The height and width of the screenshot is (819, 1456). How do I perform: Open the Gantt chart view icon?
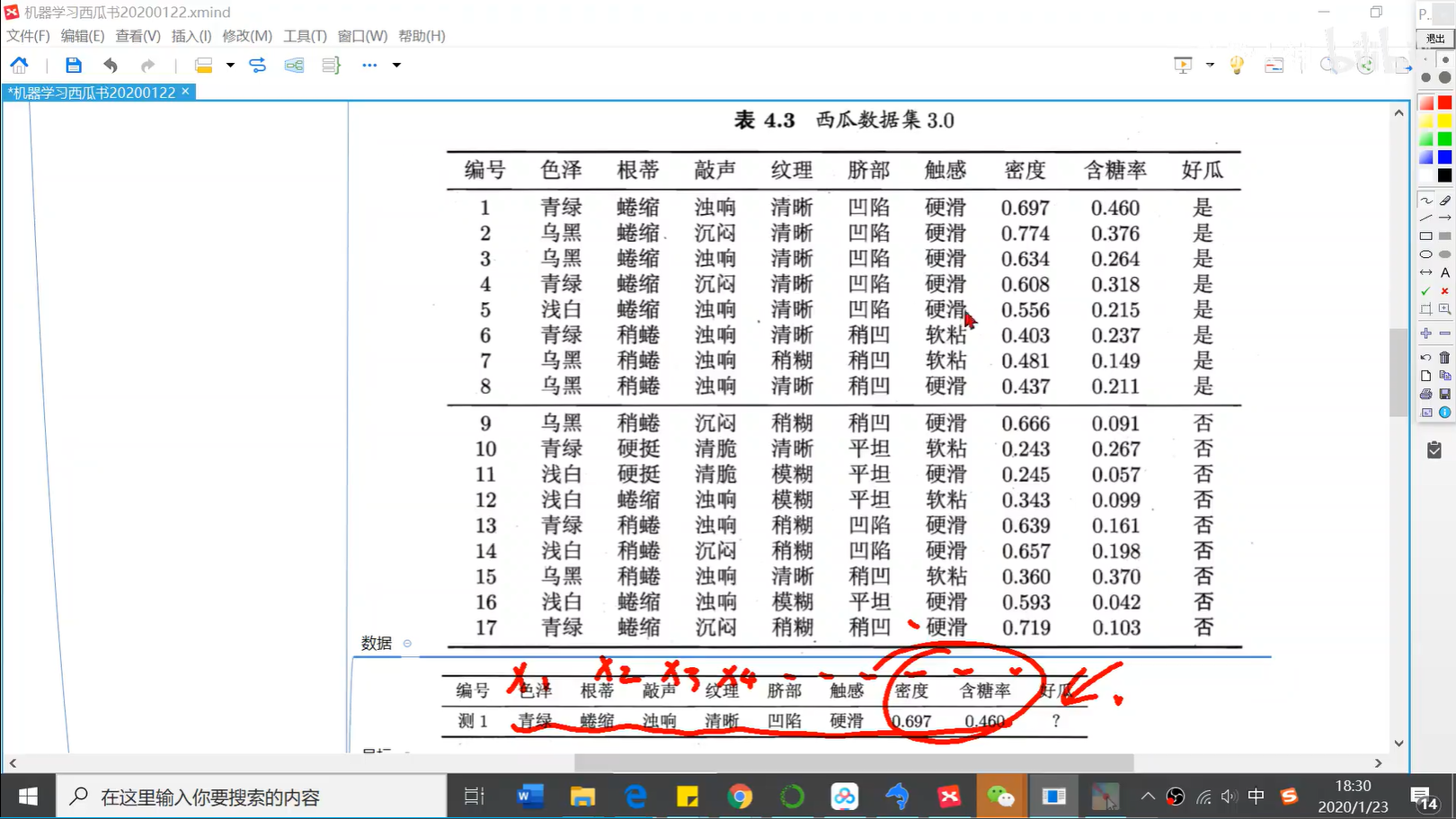coord(1274,65)
